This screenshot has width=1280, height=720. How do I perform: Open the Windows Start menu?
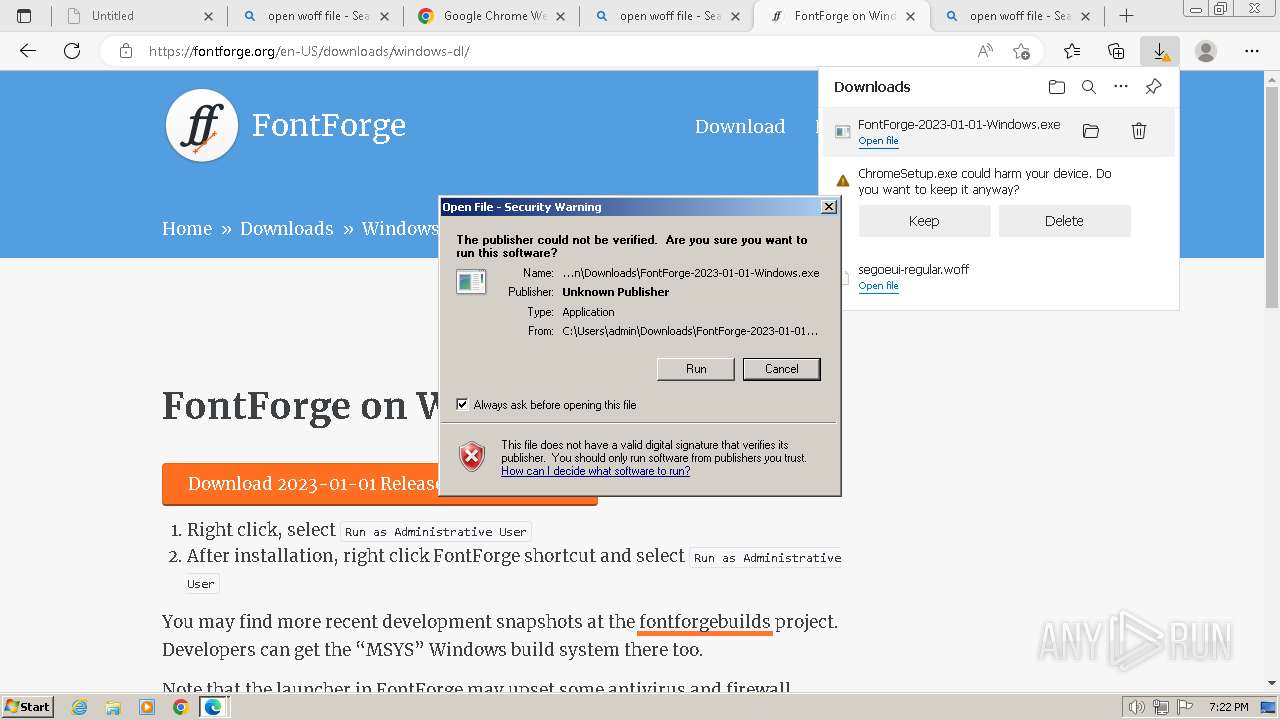click(x=28, y=707)
